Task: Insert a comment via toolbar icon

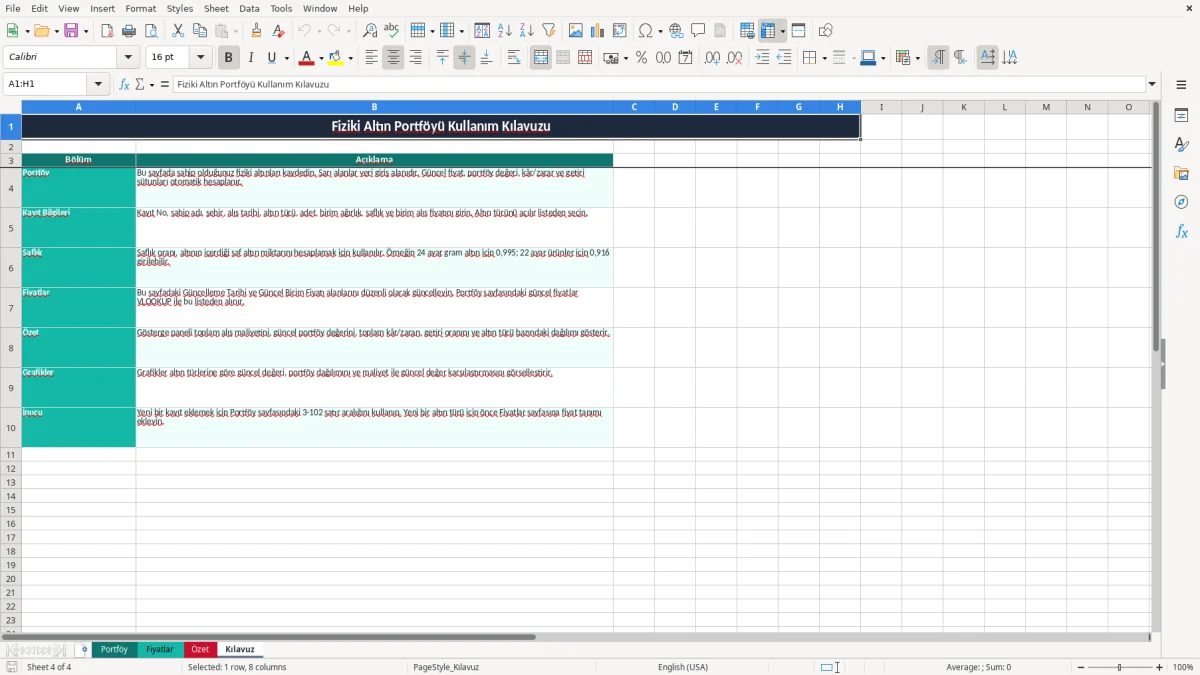Action: tap(698, 31)
